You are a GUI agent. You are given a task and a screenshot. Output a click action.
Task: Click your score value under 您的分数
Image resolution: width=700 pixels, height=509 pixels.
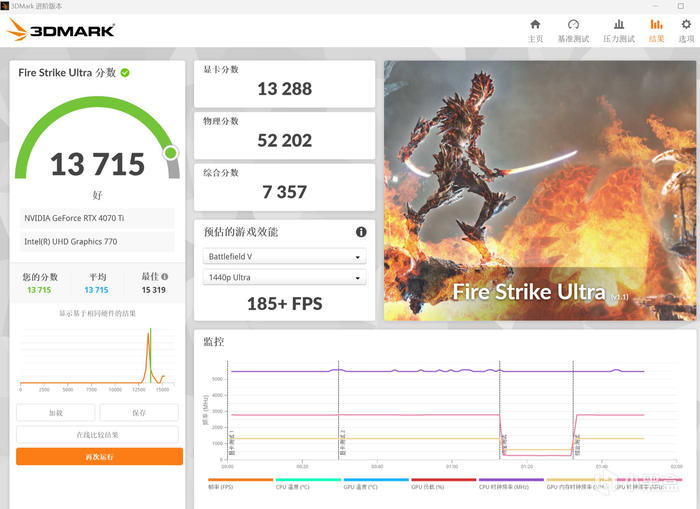coord(39,290)
